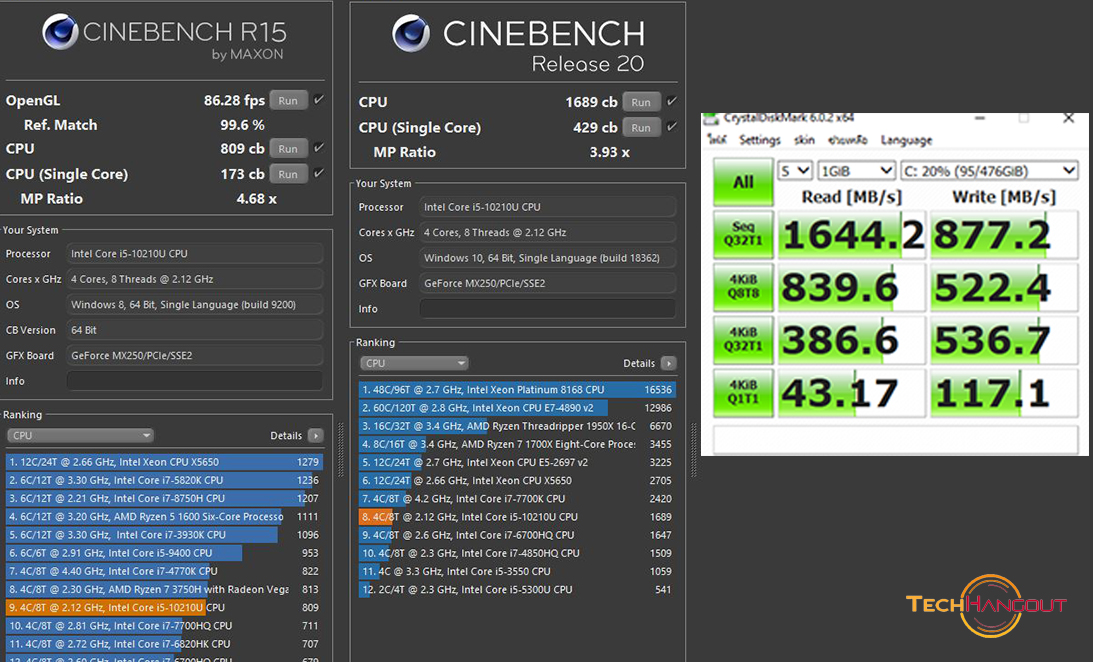The height and width of the screenshot is (662, 1093).
Task: Open ranking Details arrow in Cinebench R15
Action: [316, 436]
